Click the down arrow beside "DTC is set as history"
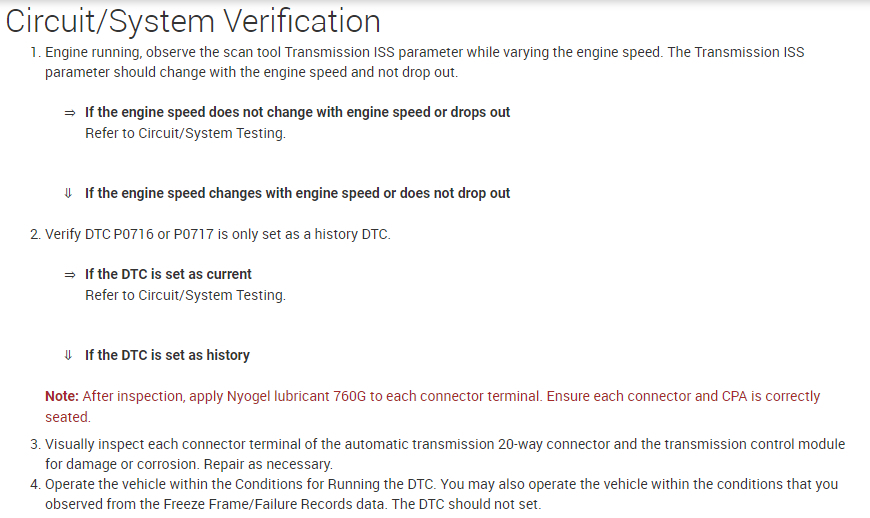The height and width of the screenshot is (518, 870). click(x=69, y=355)
